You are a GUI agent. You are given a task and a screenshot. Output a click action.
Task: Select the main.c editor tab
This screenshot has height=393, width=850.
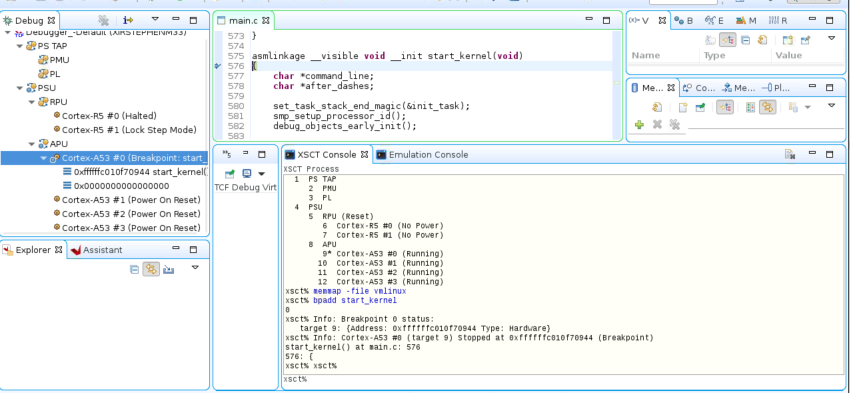tap(243, 21)
